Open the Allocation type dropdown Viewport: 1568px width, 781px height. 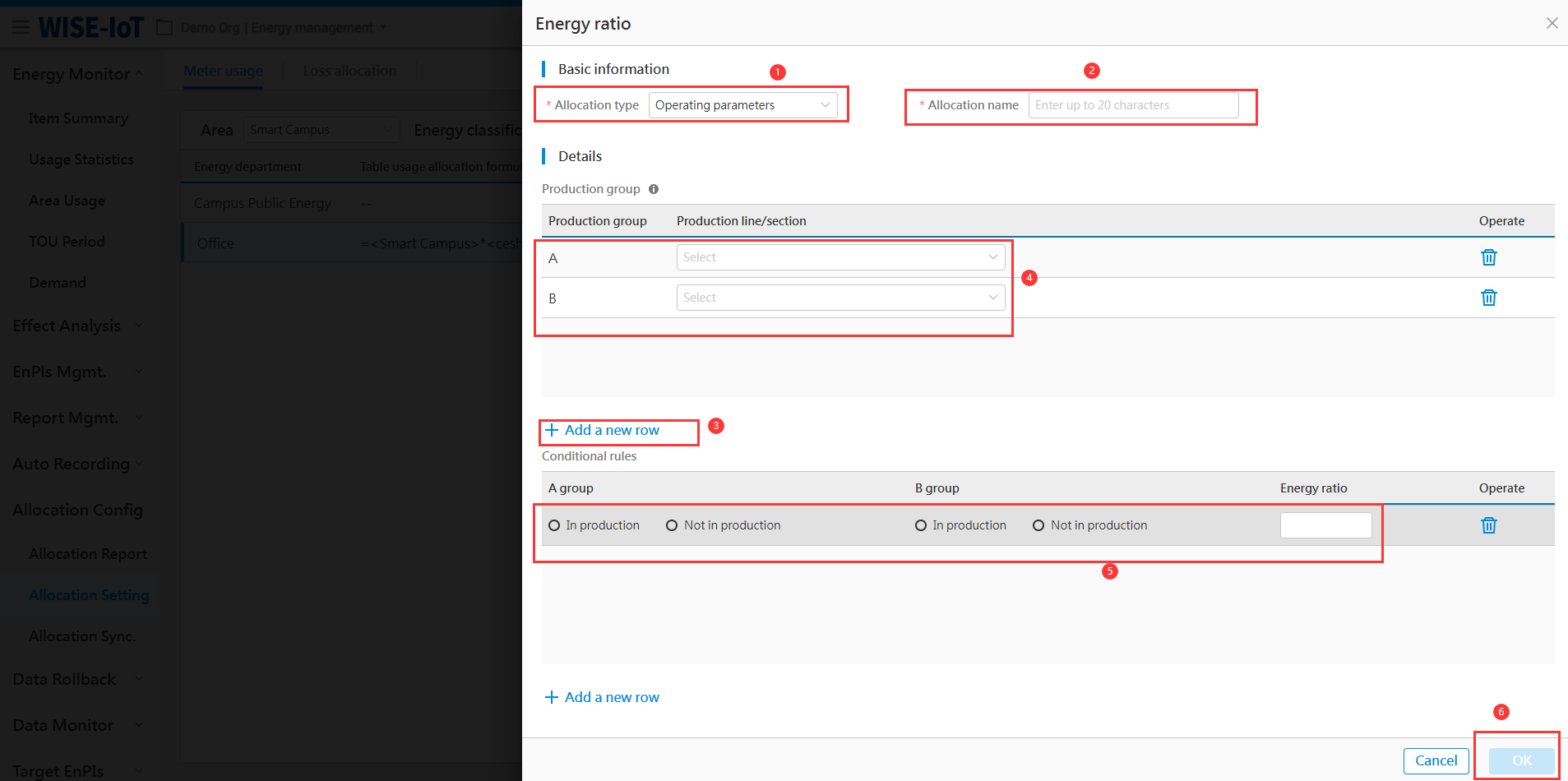click(742, 105)
